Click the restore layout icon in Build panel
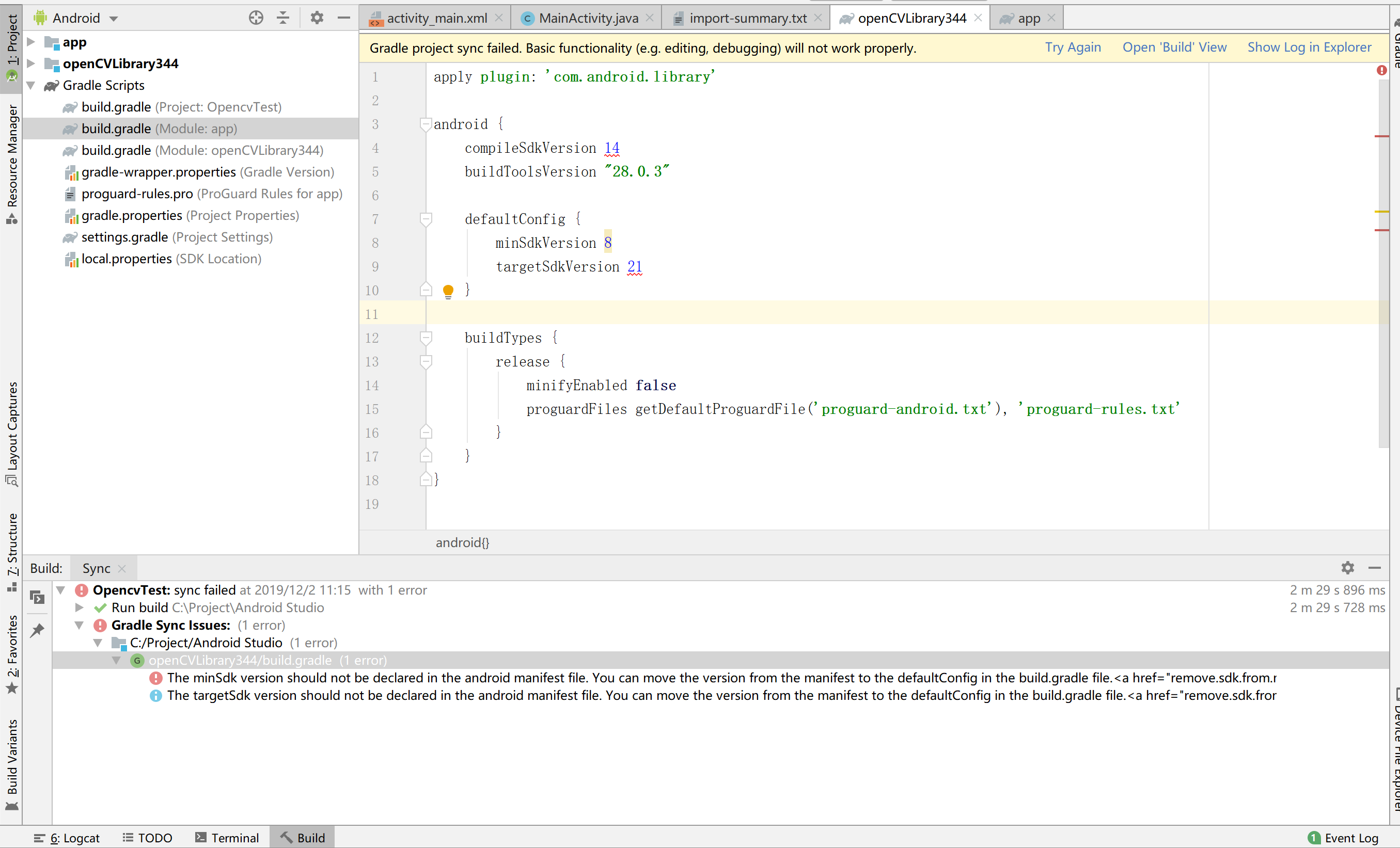This screenshot has height=848, width=1400. (38, 597)
